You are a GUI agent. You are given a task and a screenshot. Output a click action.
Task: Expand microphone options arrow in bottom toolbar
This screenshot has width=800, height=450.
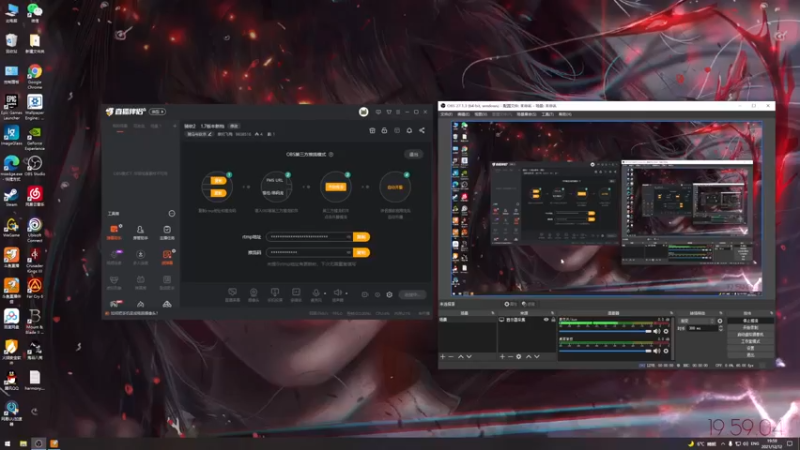[x=325, y=293]
